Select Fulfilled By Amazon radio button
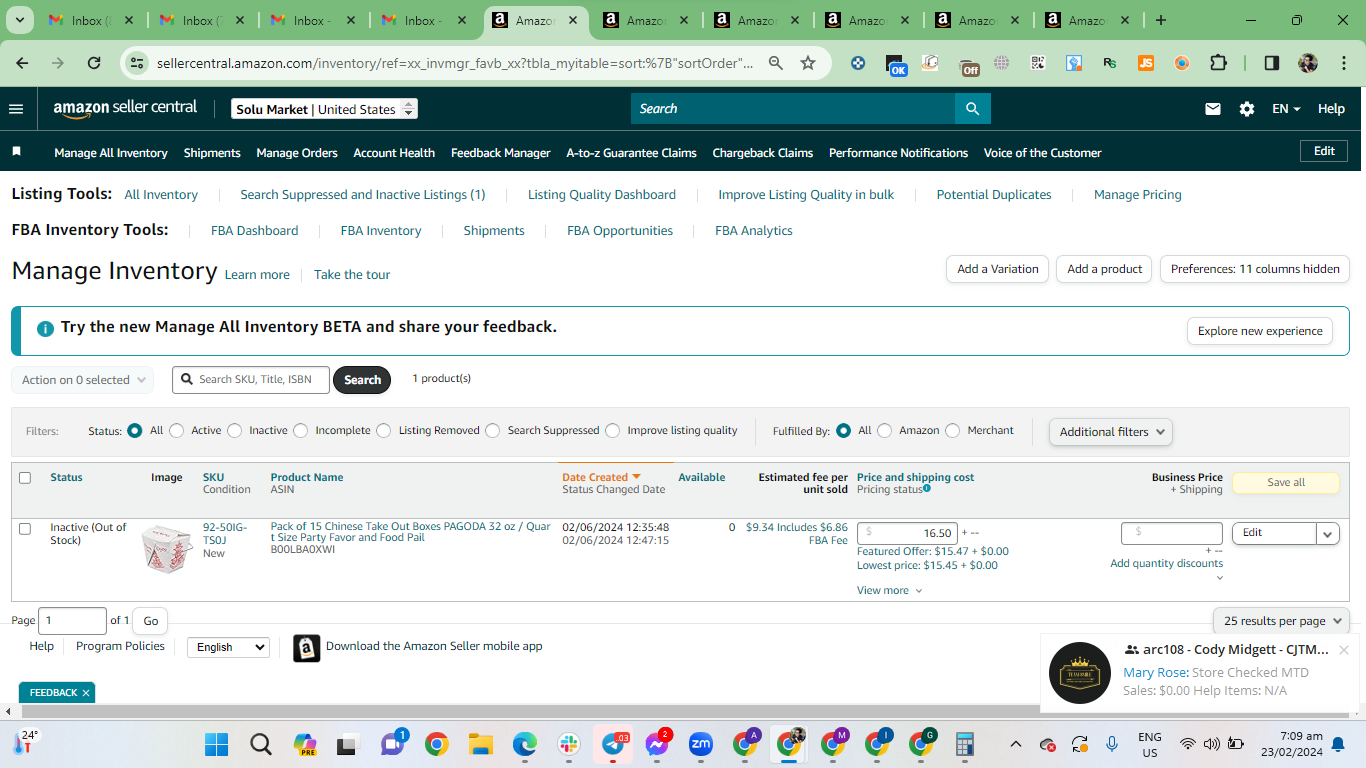 (885, 431)
